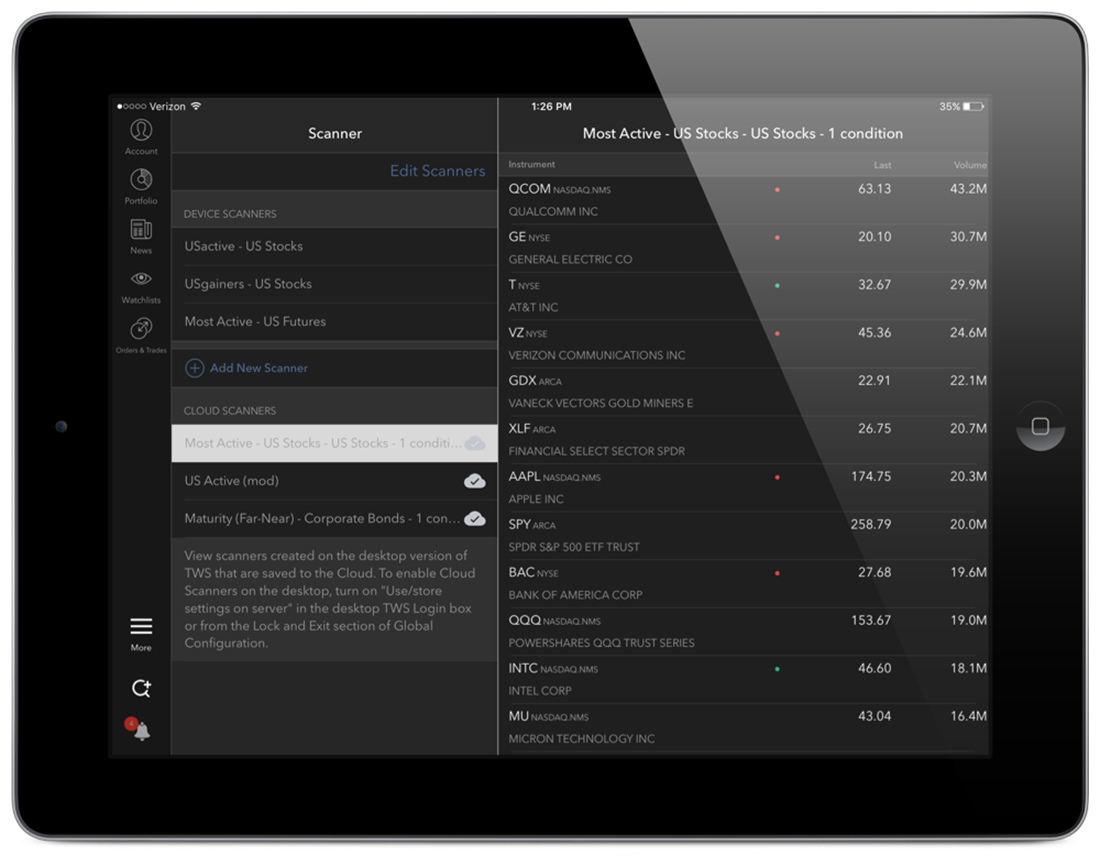This screenshot has height=867, width=1100.
Task: Select the AAPL Apple Inc row
Action: click(744, 488)
